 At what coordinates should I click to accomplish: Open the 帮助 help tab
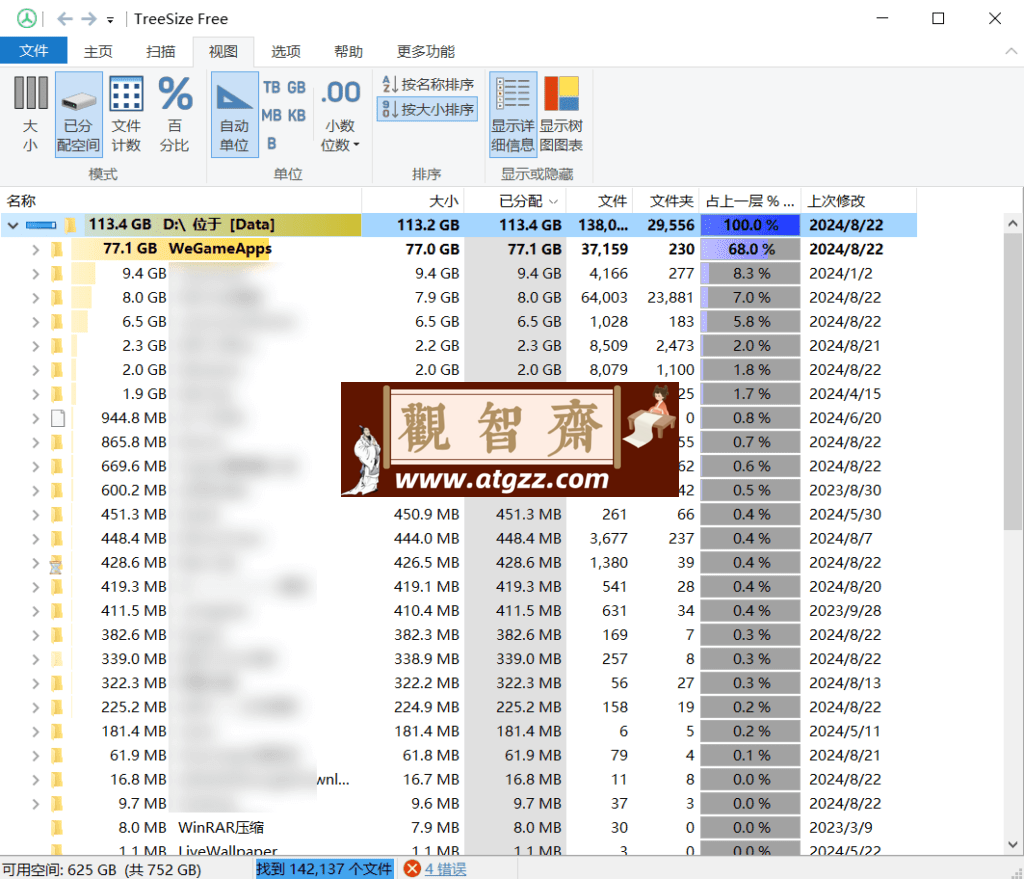pyautogui.click(x=348, y=52)
